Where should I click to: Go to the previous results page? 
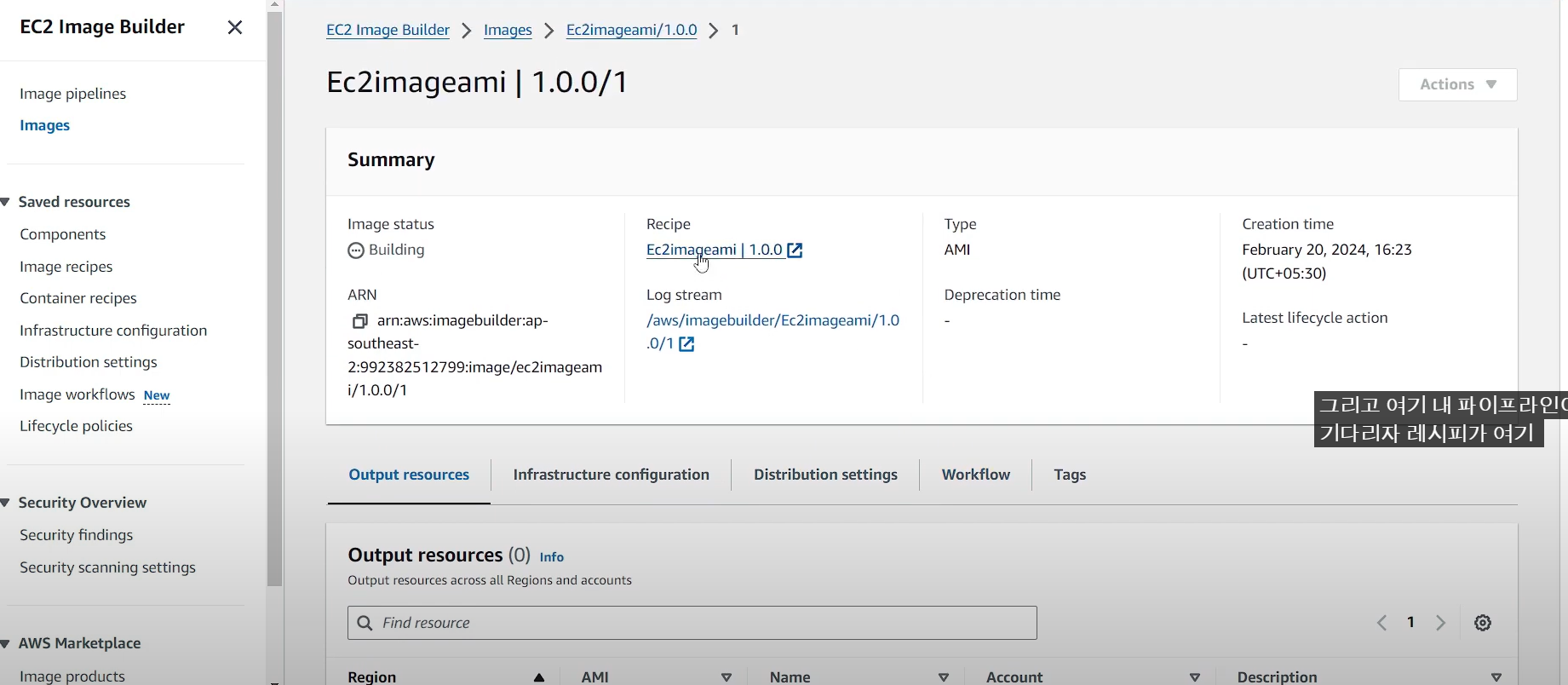(1381, 623)
